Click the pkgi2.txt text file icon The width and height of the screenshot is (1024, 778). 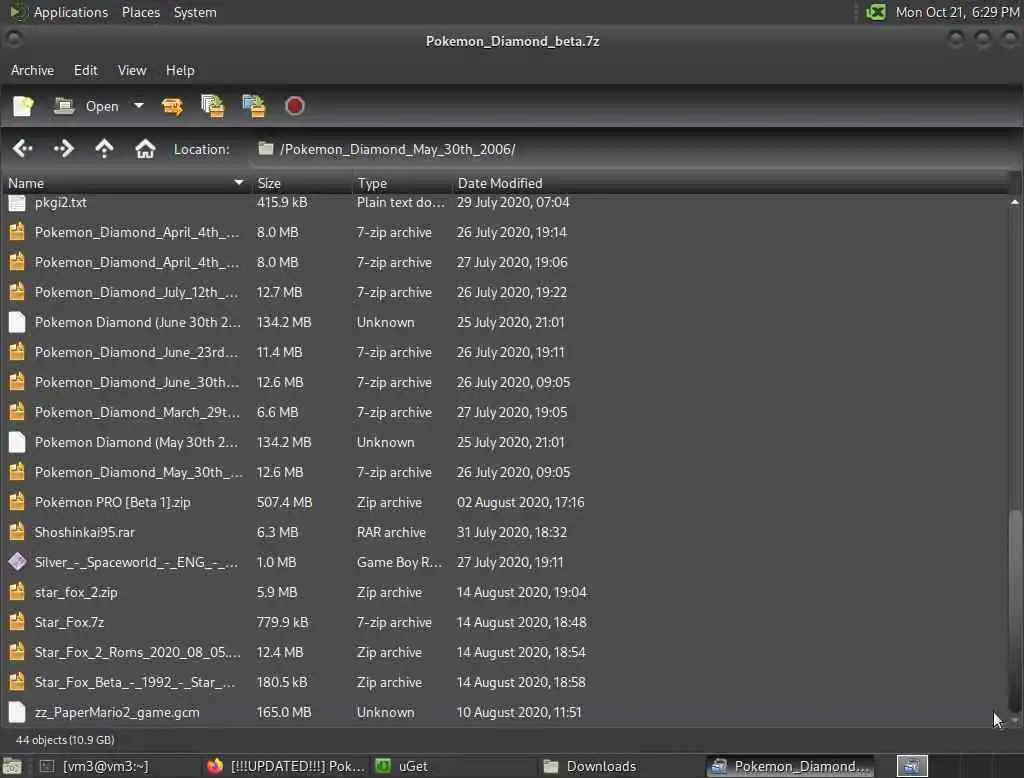(17, 203)
